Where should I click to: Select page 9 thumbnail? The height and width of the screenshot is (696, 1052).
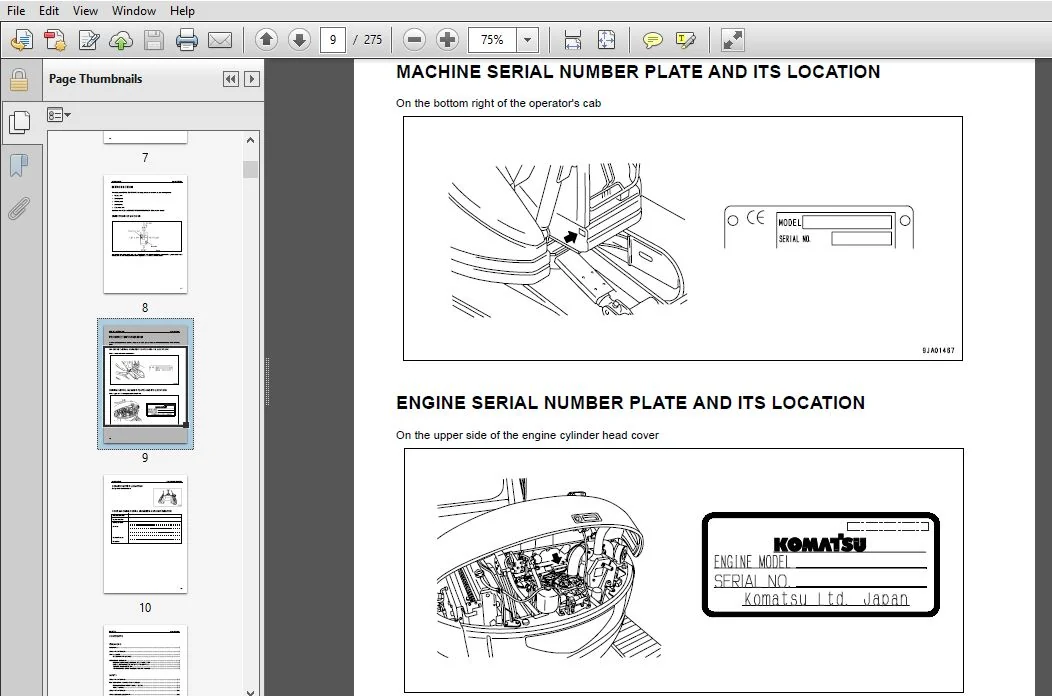pyautogui.click(x=146, y=384)
